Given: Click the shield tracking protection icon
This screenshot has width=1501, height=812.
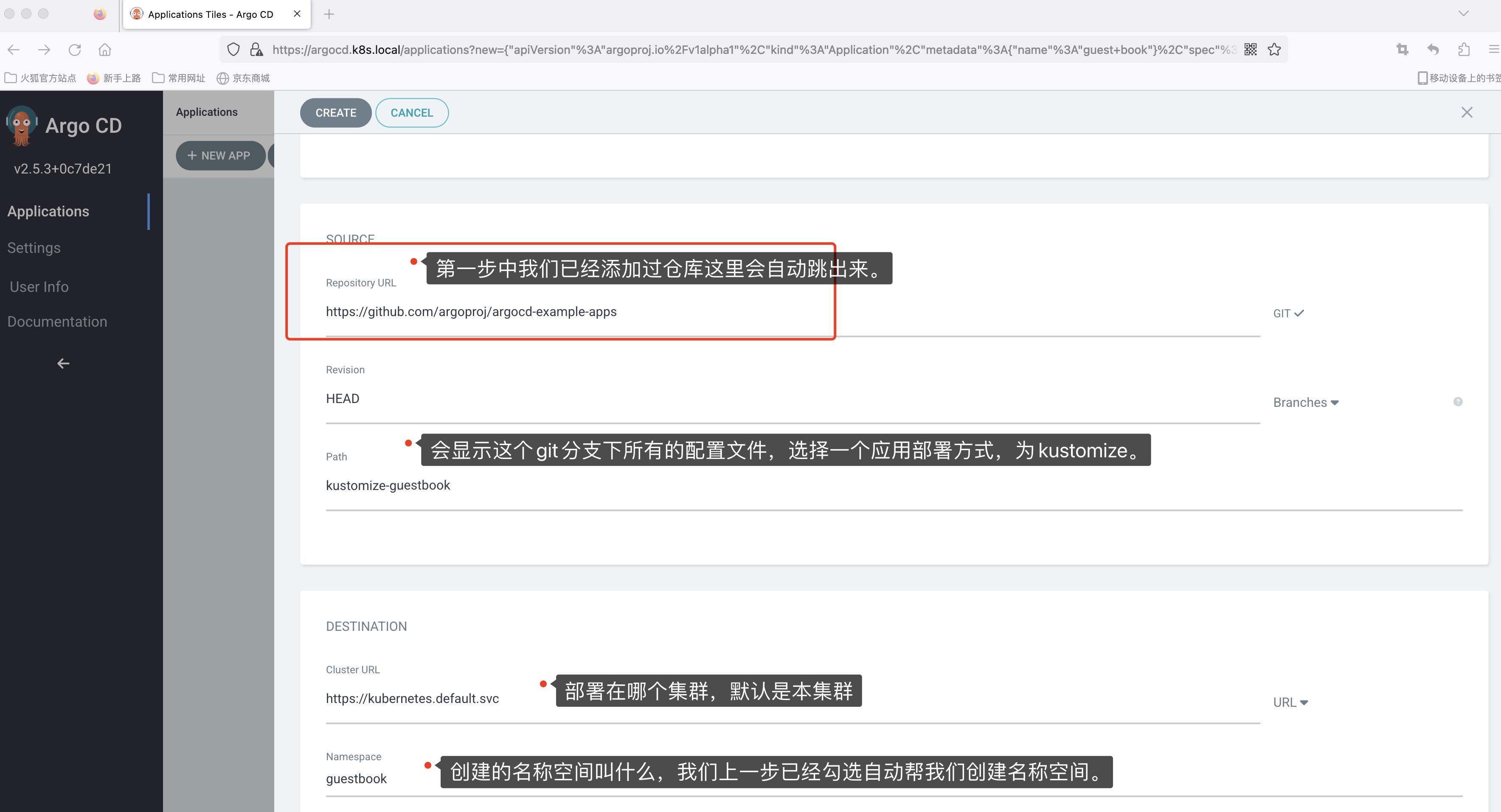Looking at the screenshot, I should [x=233, y=50].
